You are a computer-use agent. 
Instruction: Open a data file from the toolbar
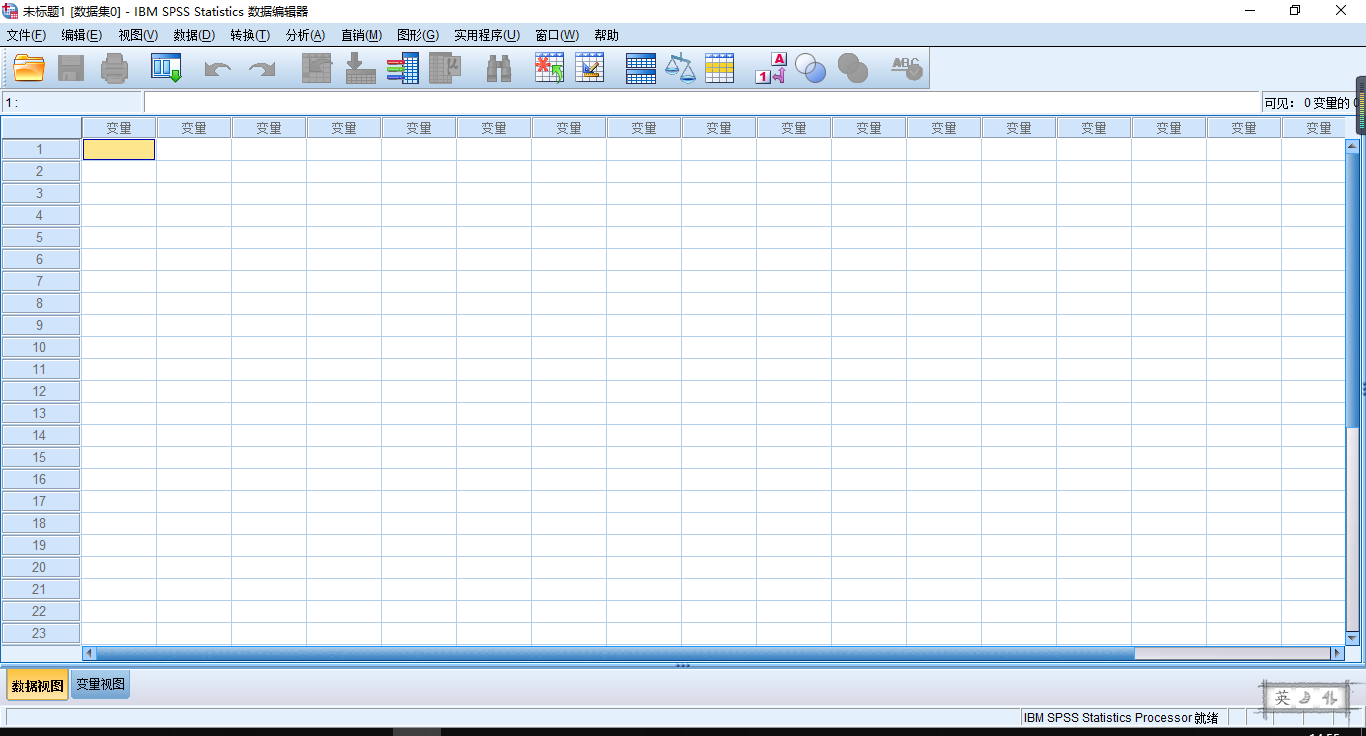coord(28,67)
